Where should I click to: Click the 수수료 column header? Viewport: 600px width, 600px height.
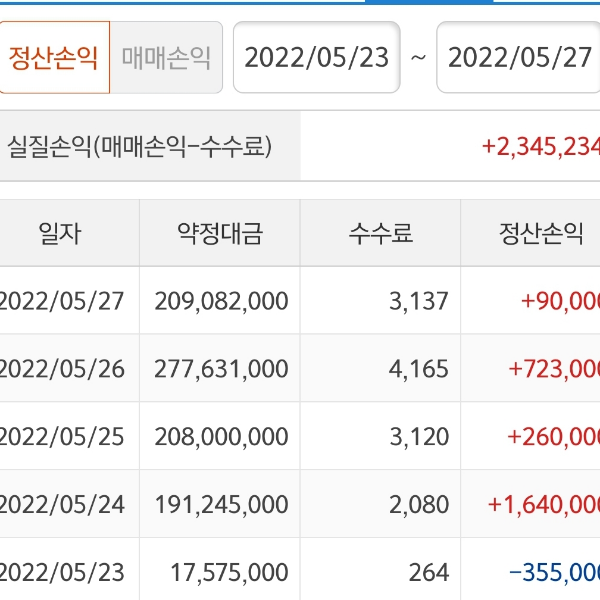[380, 234]
